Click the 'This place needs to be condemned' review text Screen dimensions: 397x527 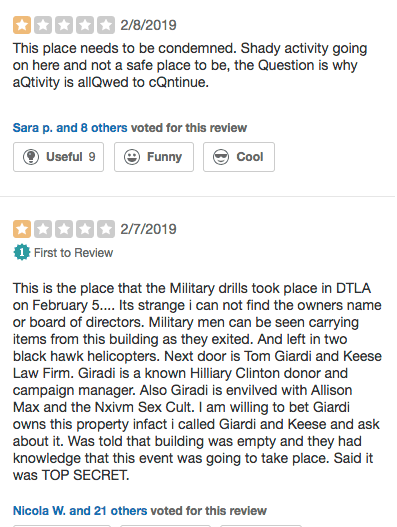(190, 65)
